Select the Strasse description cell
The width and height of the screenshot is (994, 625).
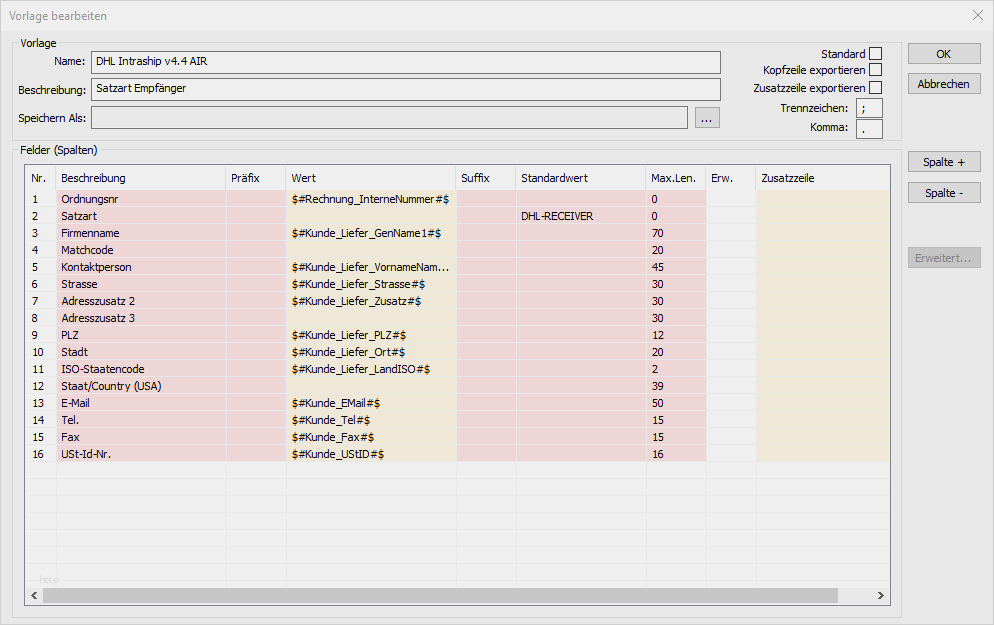tap(141, 284)
